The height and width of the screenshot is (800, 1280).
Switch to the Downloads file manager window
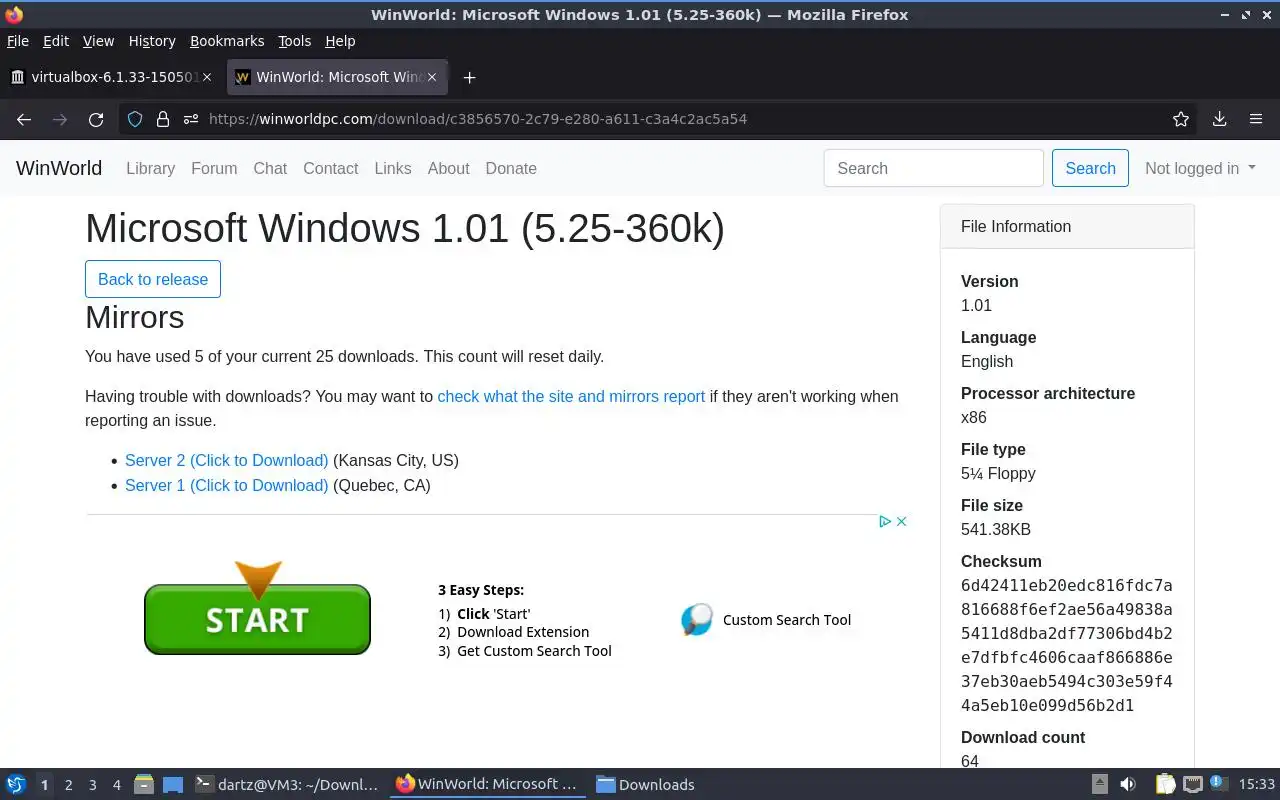[645, 784]
